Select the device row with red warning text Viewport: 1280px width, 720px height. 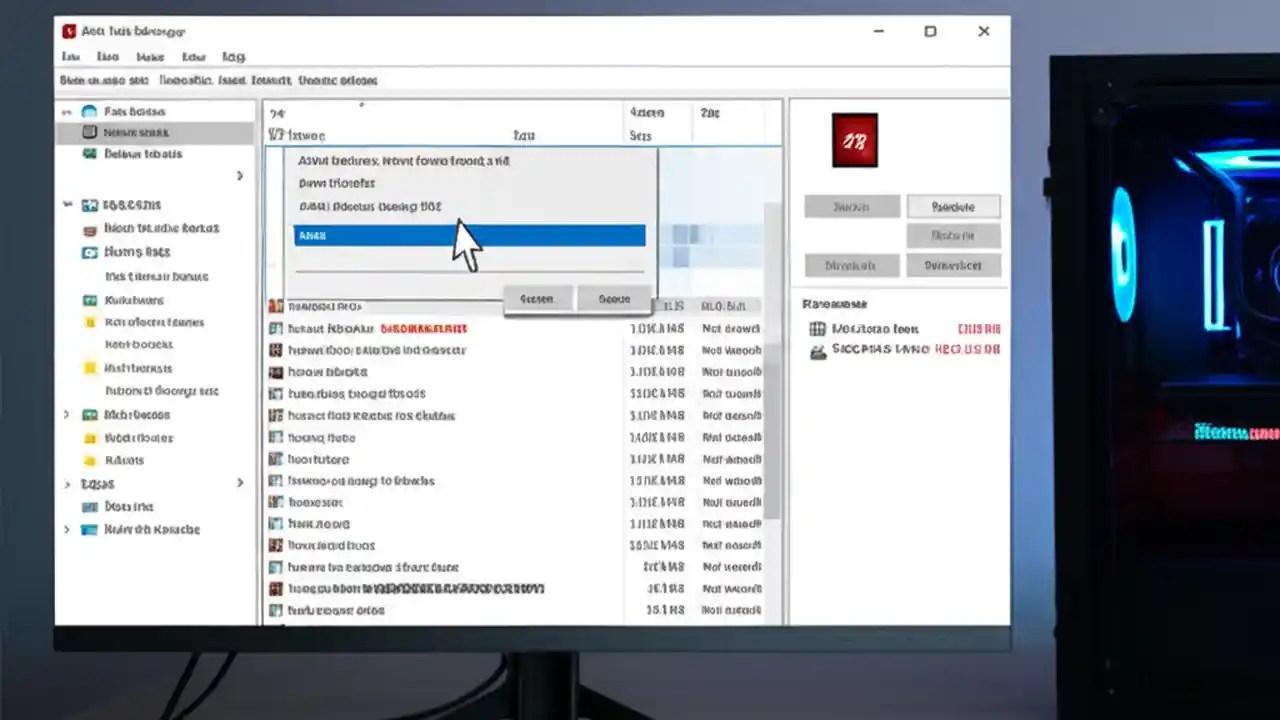pos(420,328)
